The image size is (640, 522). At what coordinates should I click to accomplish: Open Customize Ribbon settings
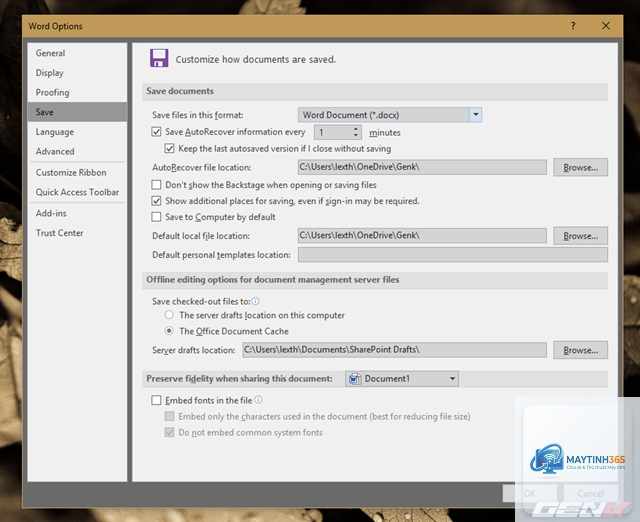coord(77,172)
